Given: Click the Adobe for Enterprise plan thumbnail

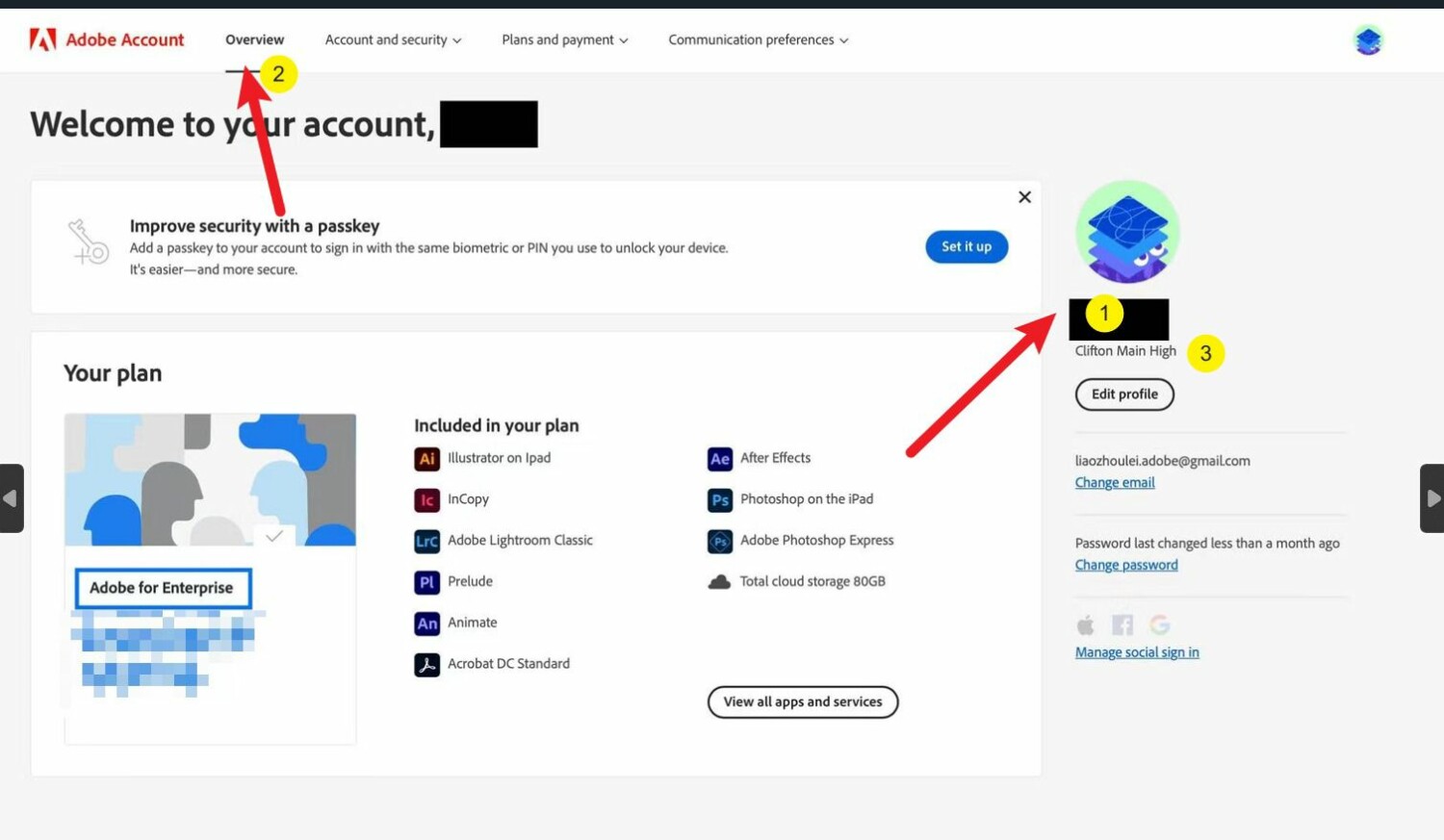Looking at the screenshot, I should (x=210, y=480).
